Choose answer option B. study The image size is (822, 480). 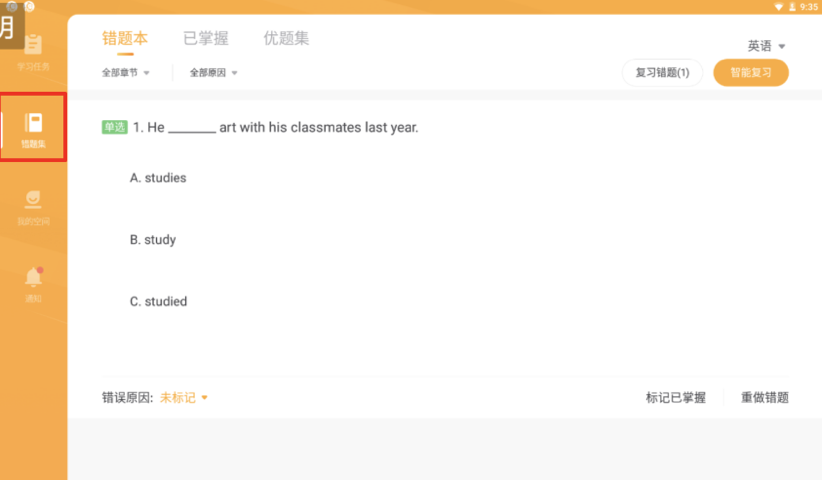click(153, 240)
